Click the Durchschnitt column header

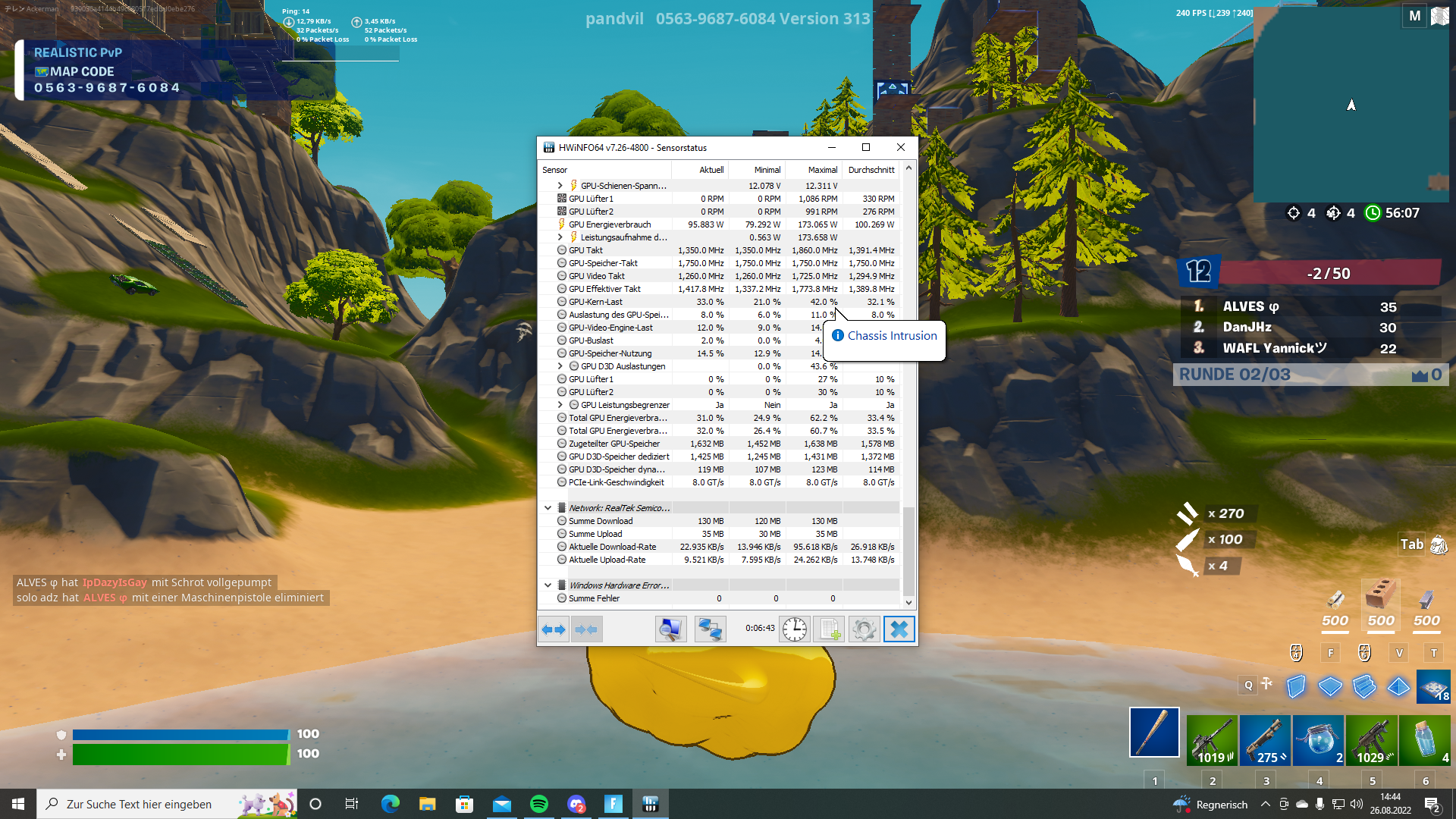(871, 170)
